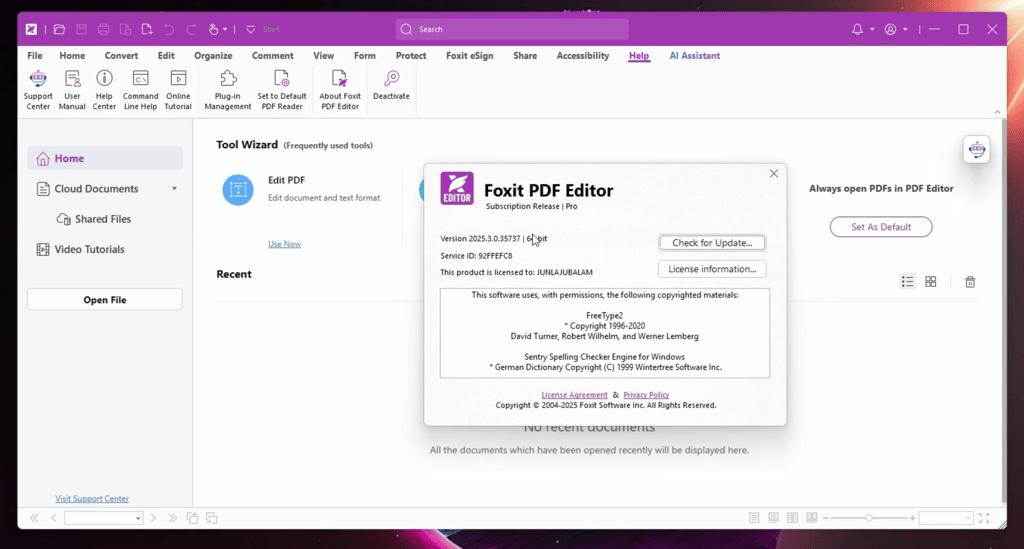Click the zoom in plus button
The image size is (1024, 549).
pyautogui.click(x=912, y=518)
